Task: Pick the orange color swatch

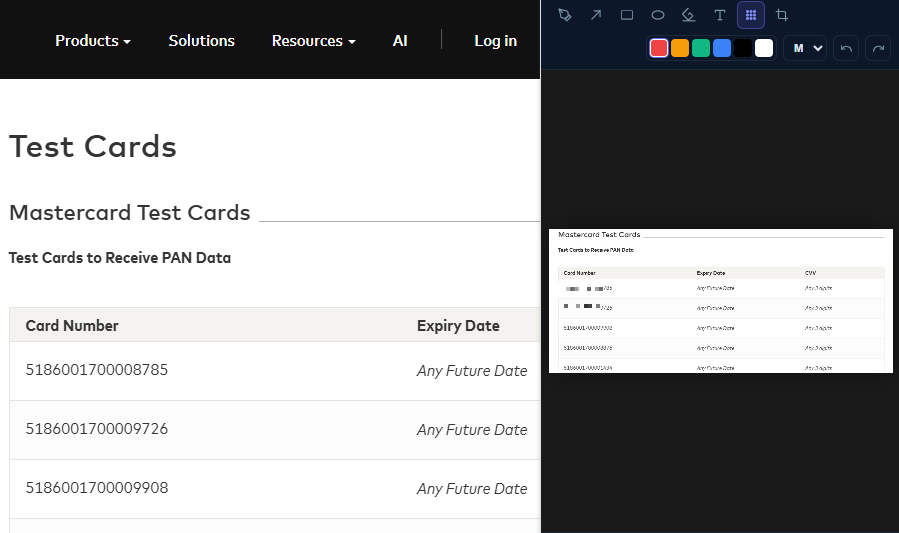Action: click(680, 48)
